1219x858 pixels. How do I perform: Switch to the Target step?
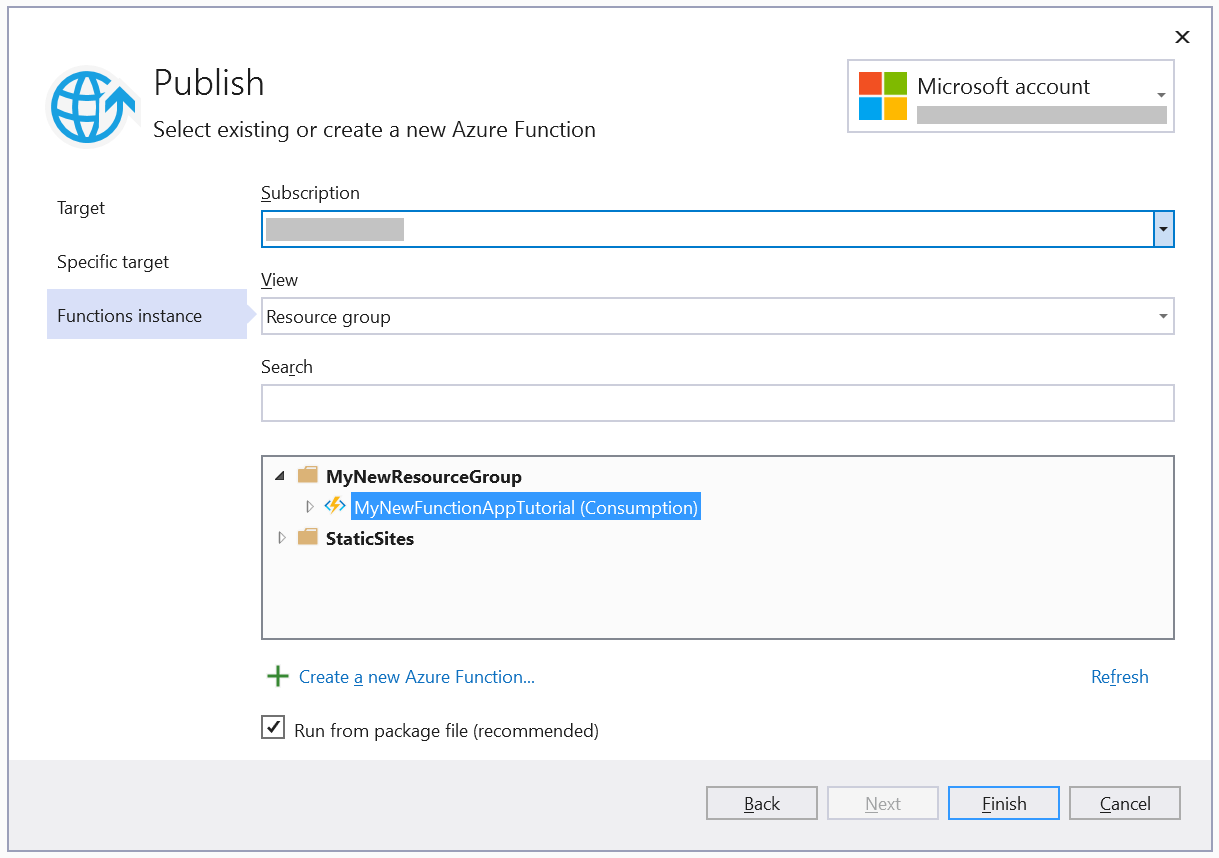pyautogui.click(x=80, y=208)
